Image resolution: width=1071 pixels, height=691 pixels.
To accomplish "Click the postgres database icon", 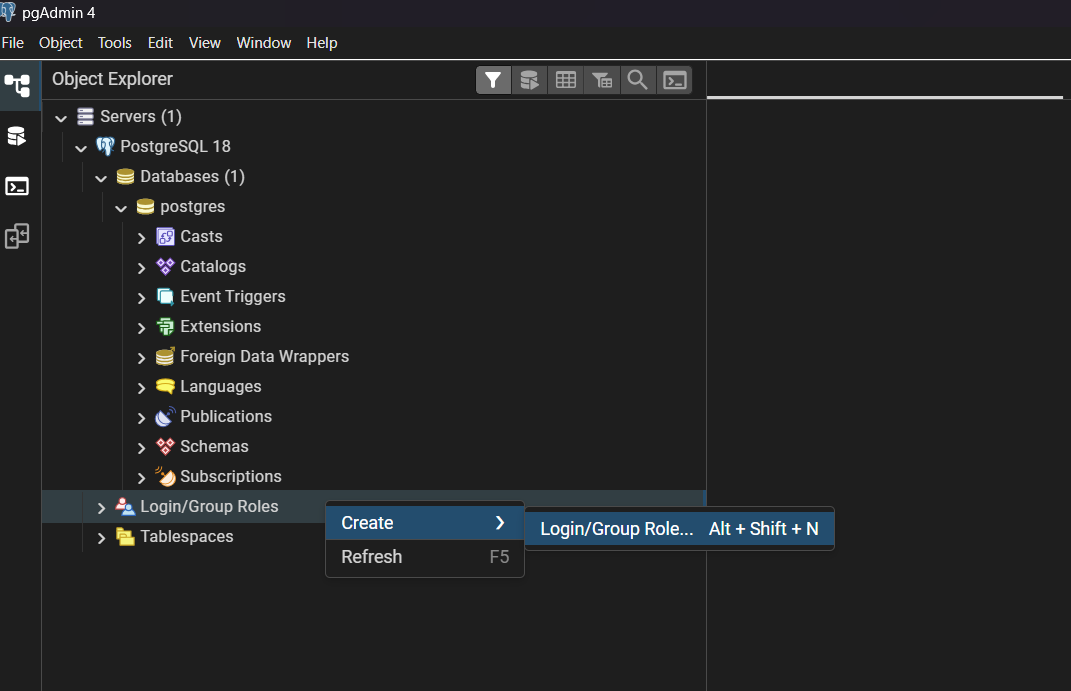I will pyautogui.click(x=145, y=207).
